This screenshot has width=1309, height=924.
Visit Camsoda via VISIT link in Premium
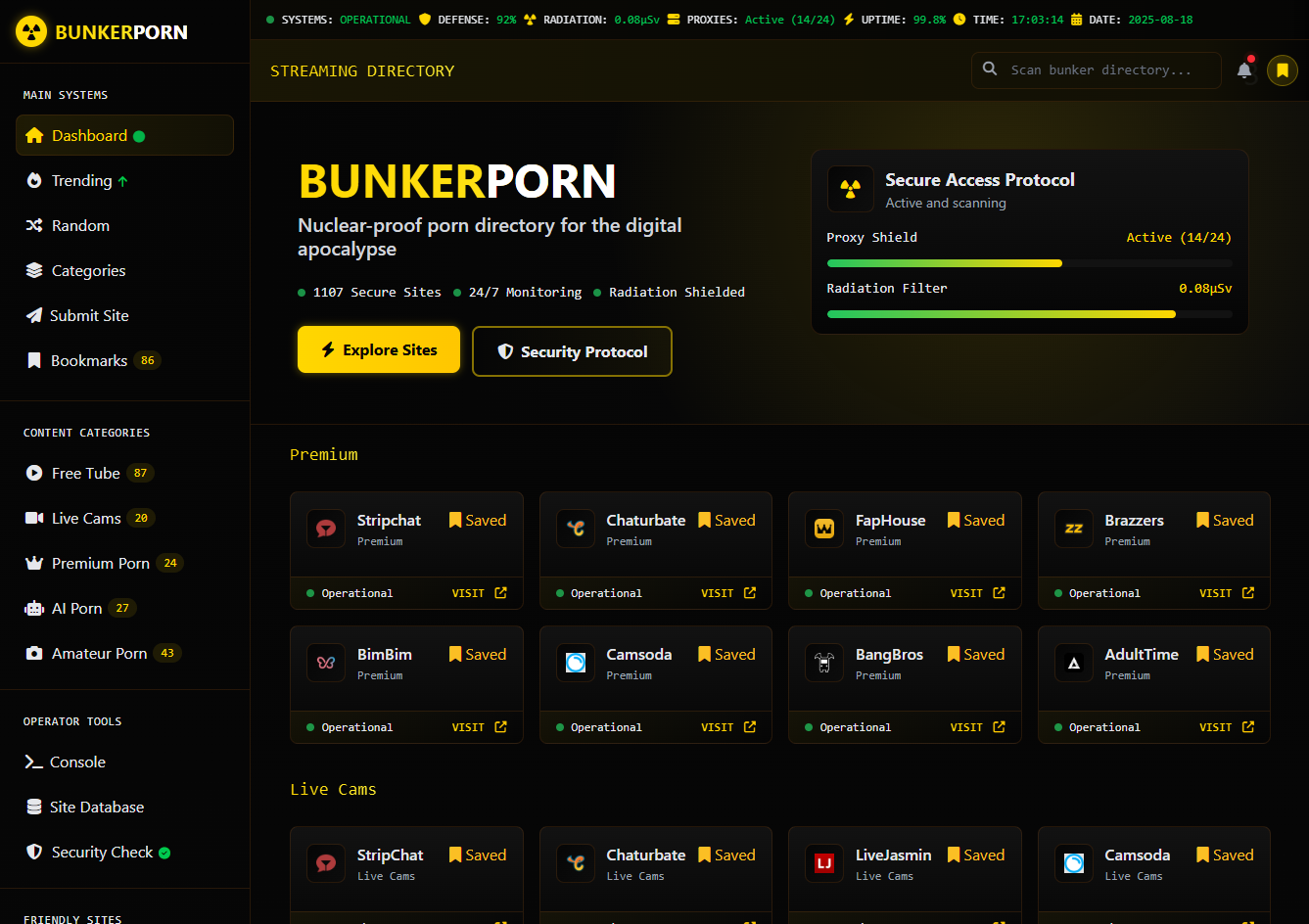[728, 727]
